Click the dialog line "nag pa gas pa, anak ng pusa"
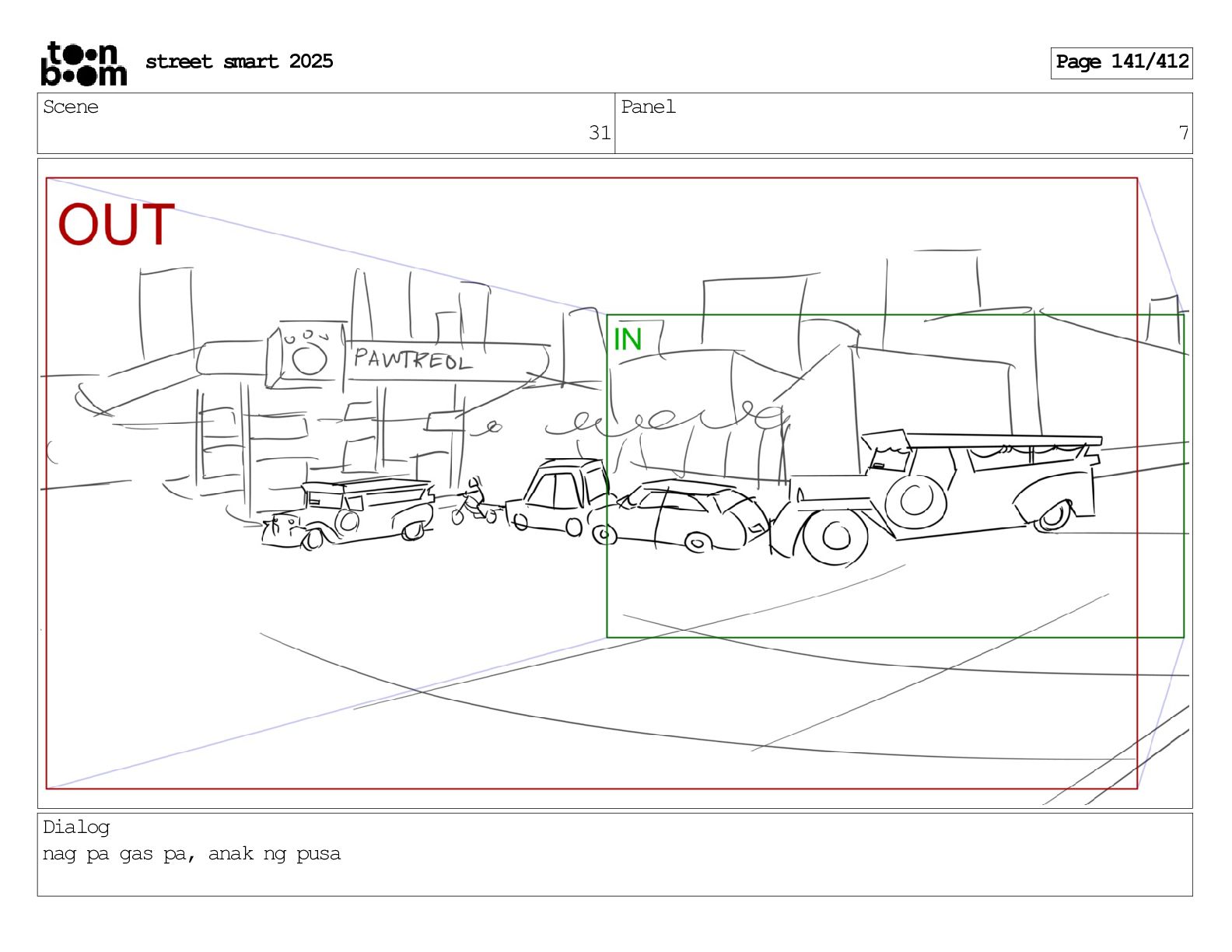This screenshot has height=952, width=1232. point(191,854)
